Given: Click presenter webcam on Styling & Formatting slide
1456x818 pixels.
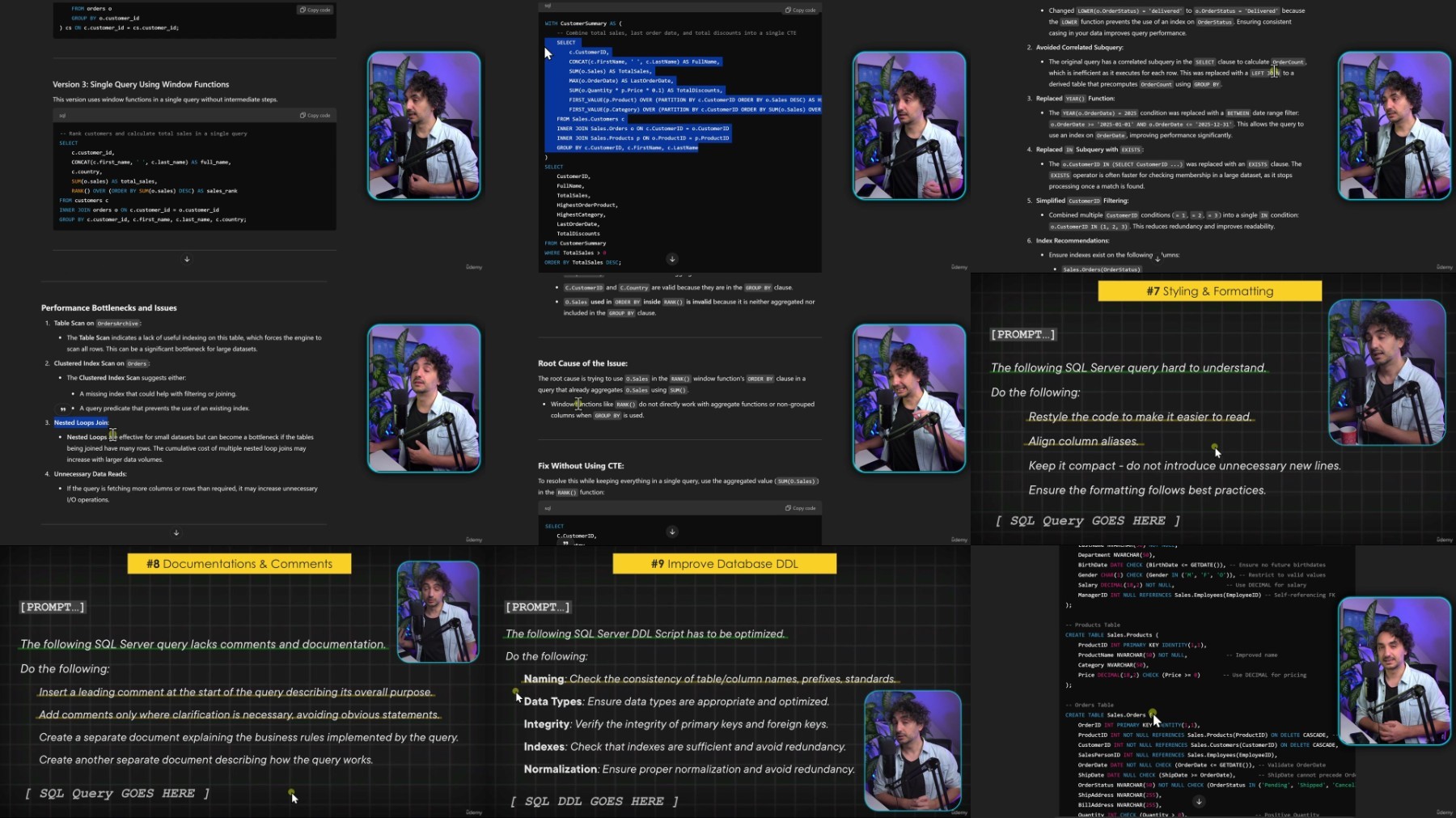Looking at the screenshot, I should click(x=1387, y=372).
